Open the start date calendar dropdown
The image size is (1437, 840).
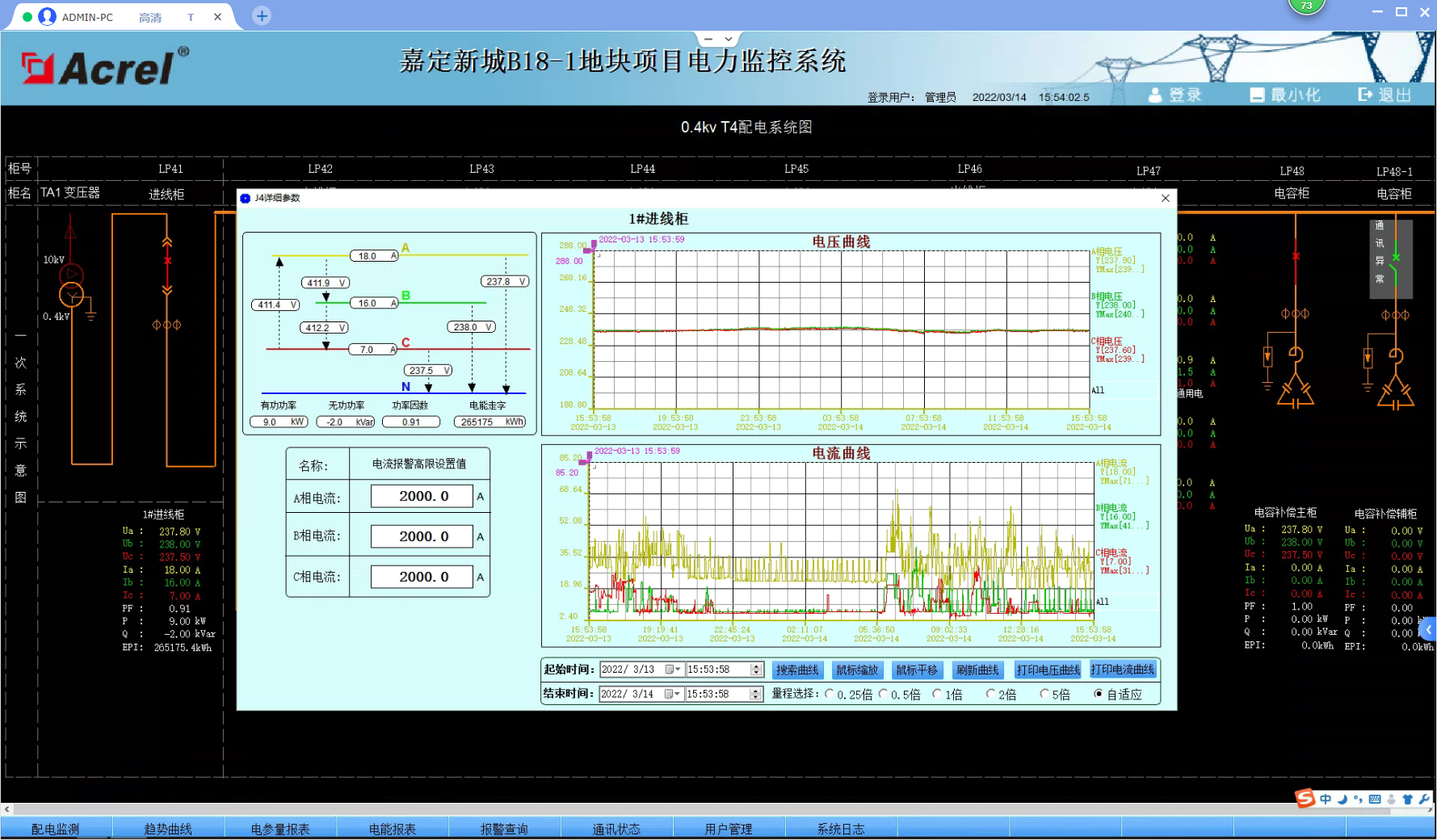(673, 670)
